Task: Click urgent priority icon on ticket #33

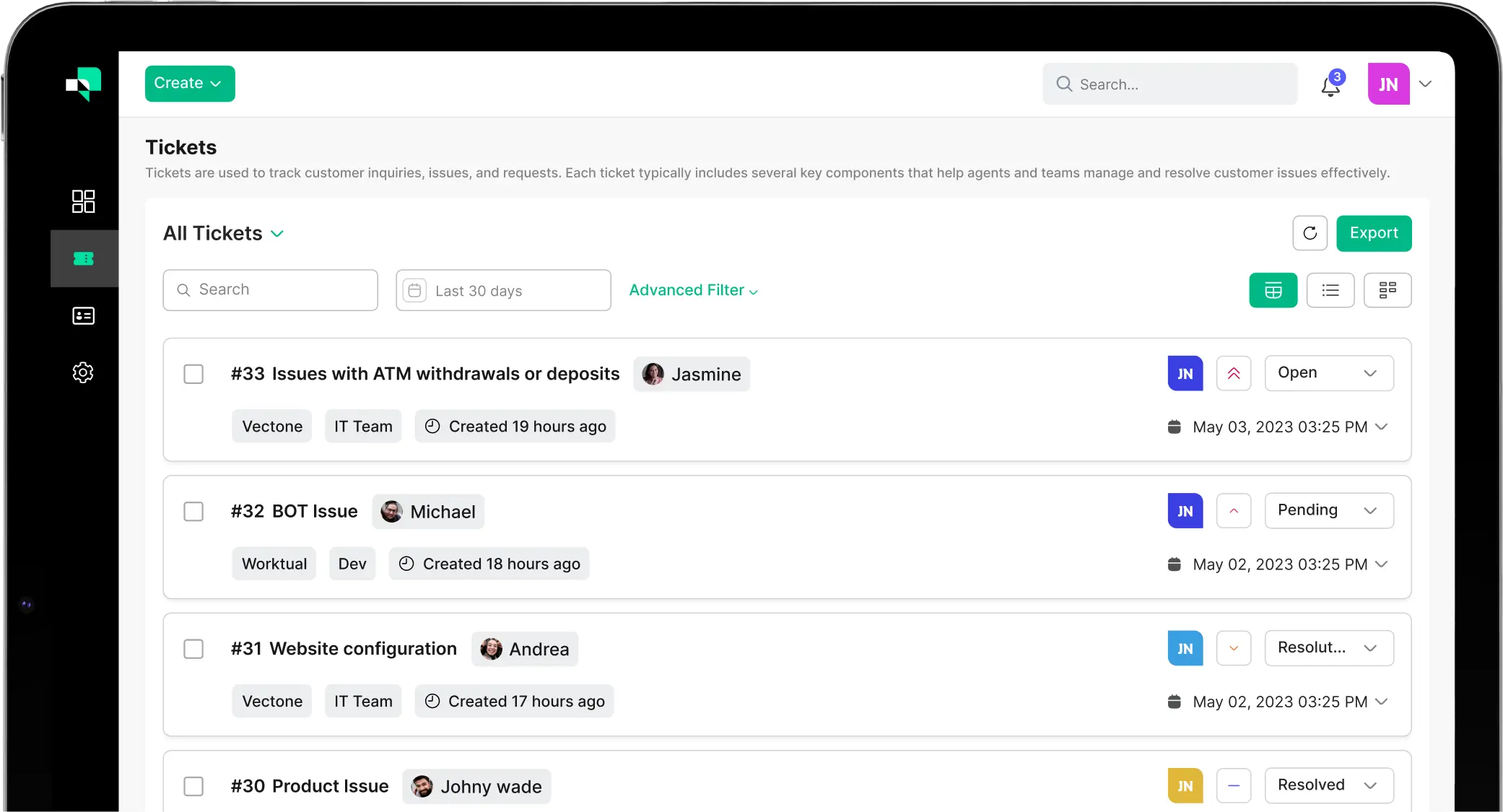Action: point(1234,373)
